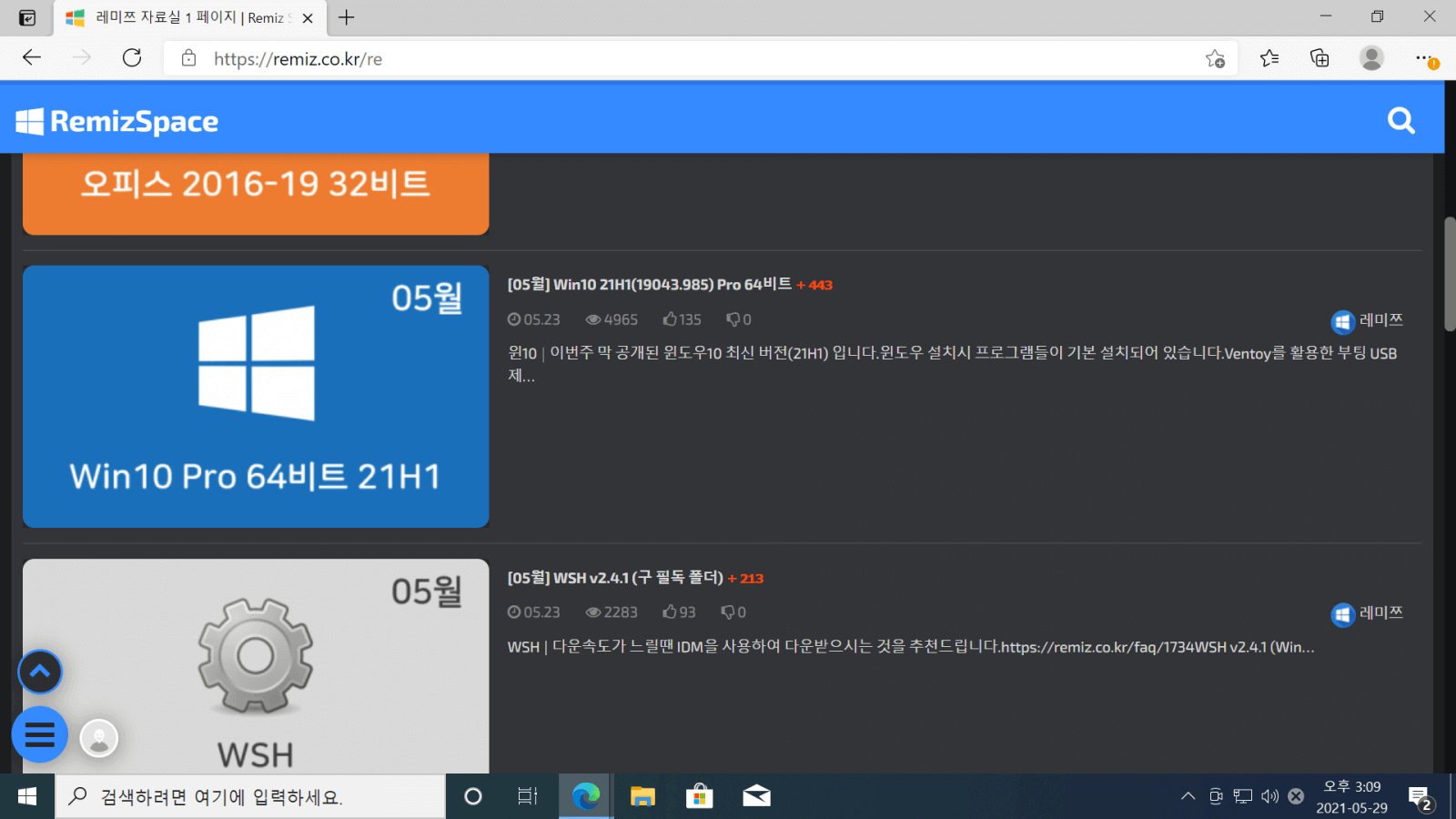Open the Win10 Pro 64비트 21H1 thumbnail

point(256,397)
